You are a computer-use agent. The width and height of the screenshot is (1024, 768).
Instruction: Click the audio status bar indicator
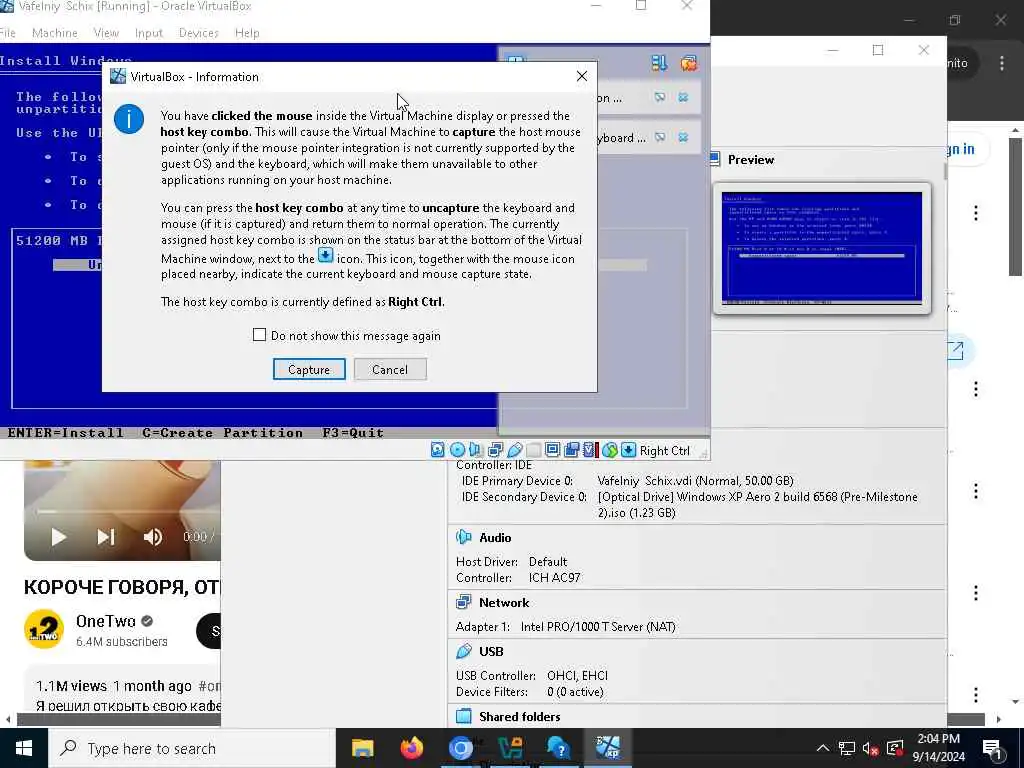tap(476, 450)
